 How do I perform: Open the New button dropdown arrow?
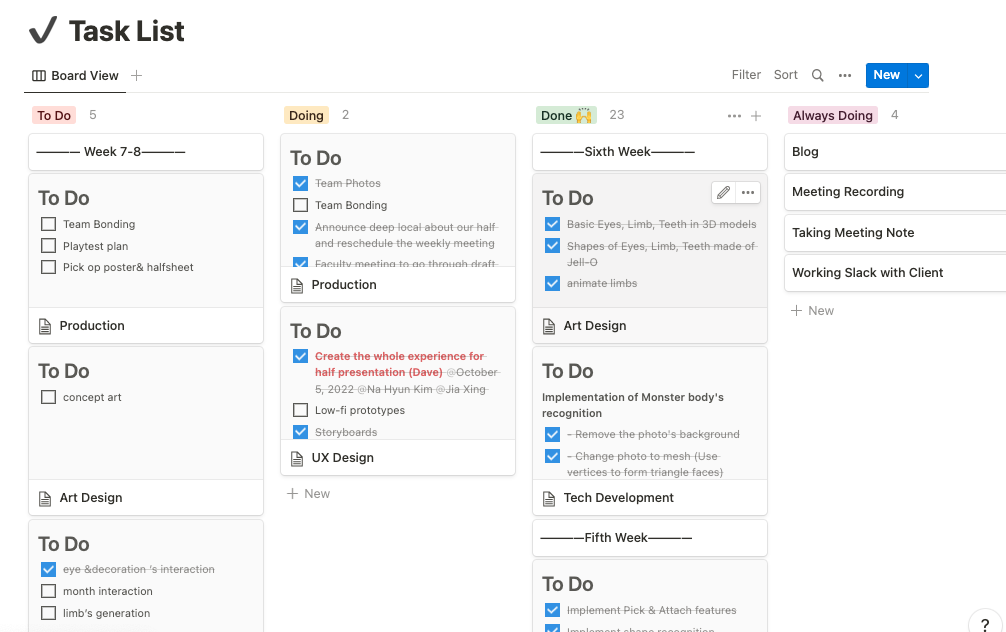point(918,75)
